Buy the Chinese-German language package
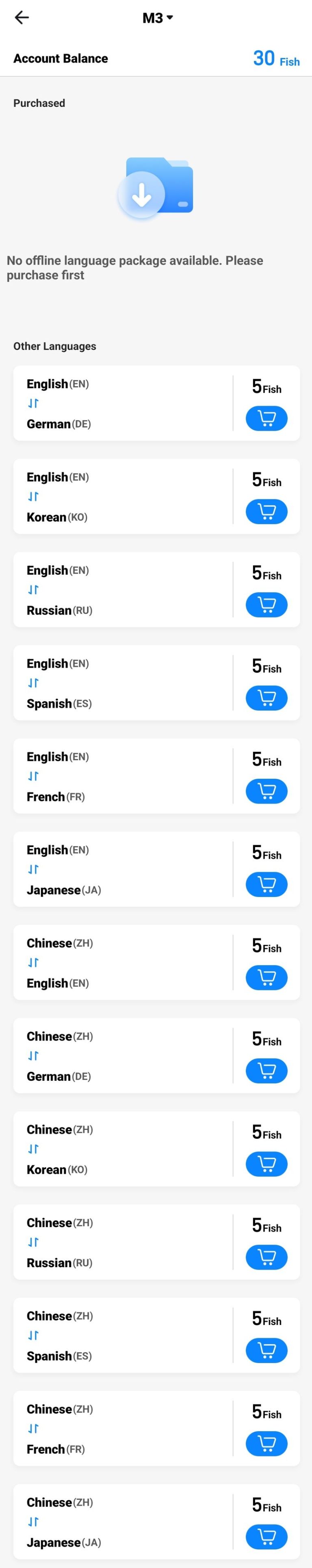312x1568 pixels. (x=266, y=1070)
